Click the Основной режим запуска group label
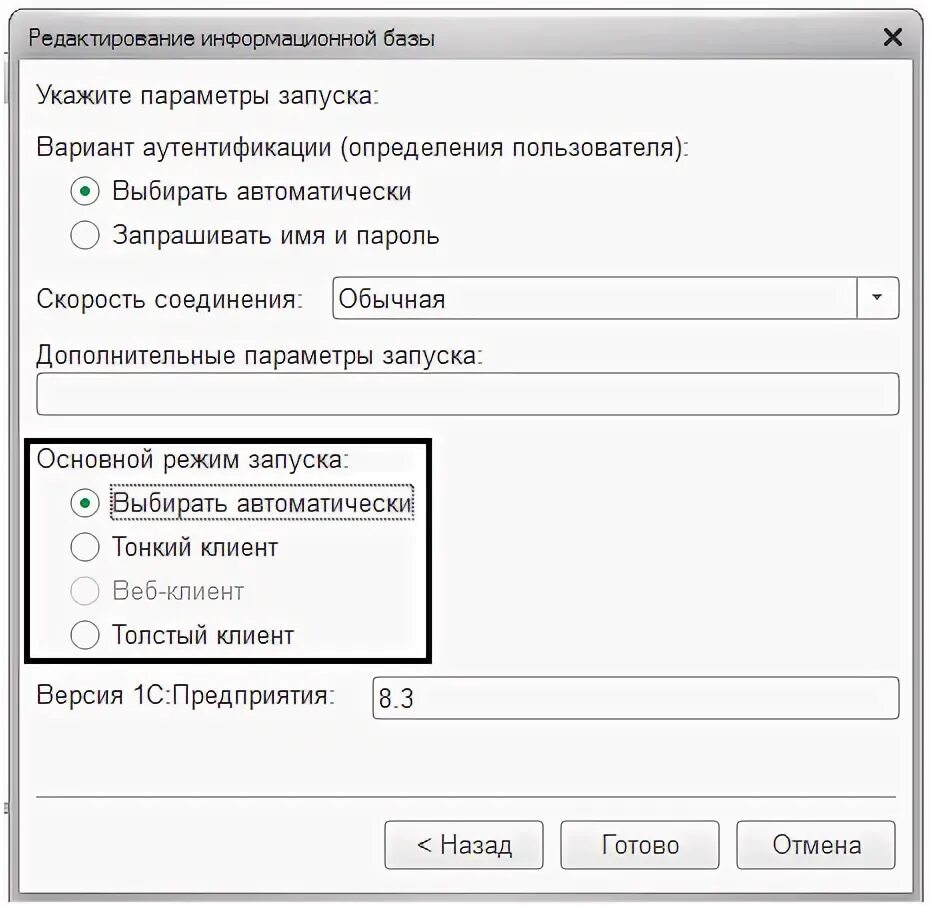Screen dimensions: 930x906 tap(193, 460)
